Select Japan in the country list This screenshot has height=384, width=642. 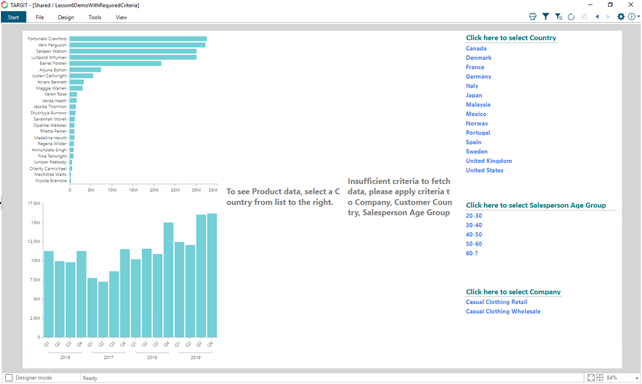click(474, 95)
